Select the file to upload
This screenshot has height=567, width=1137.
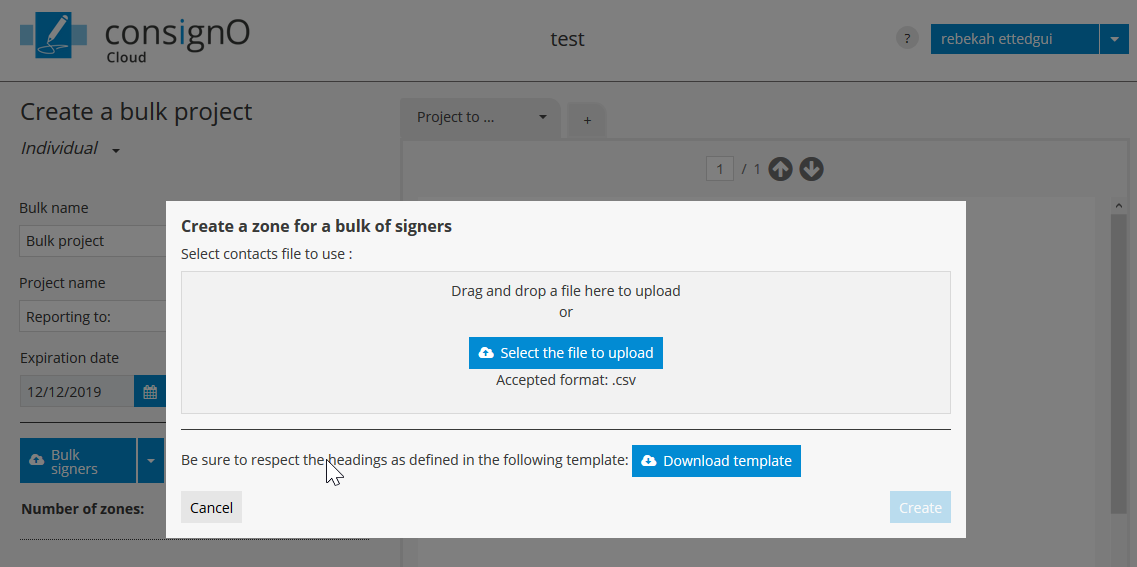(x=565, y=353)
